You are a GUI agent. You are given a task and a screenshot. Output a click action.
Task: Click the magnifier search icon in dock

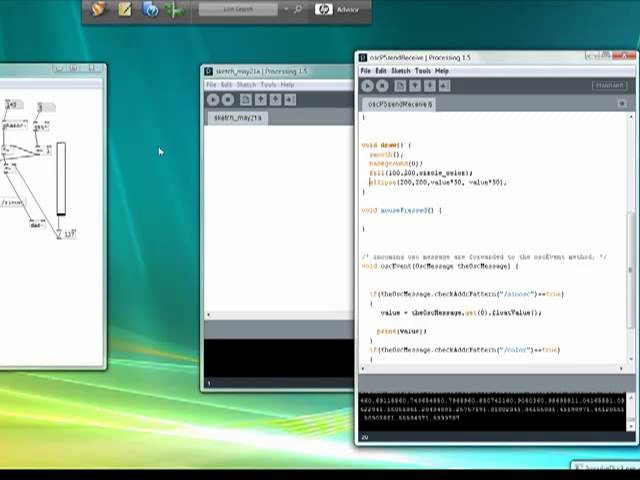(x=298, y=9)
